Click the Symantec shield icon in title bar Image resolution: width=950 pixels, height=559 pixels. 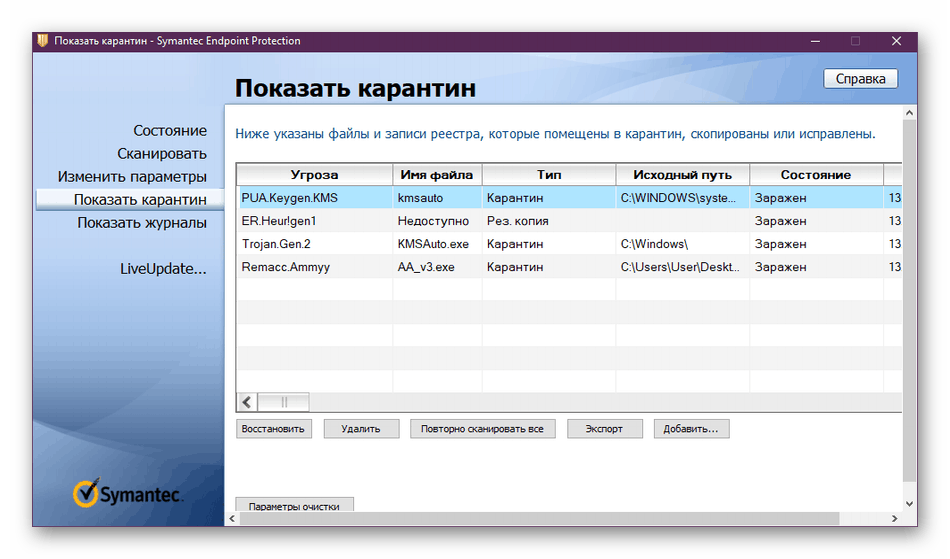click(42, 41)
